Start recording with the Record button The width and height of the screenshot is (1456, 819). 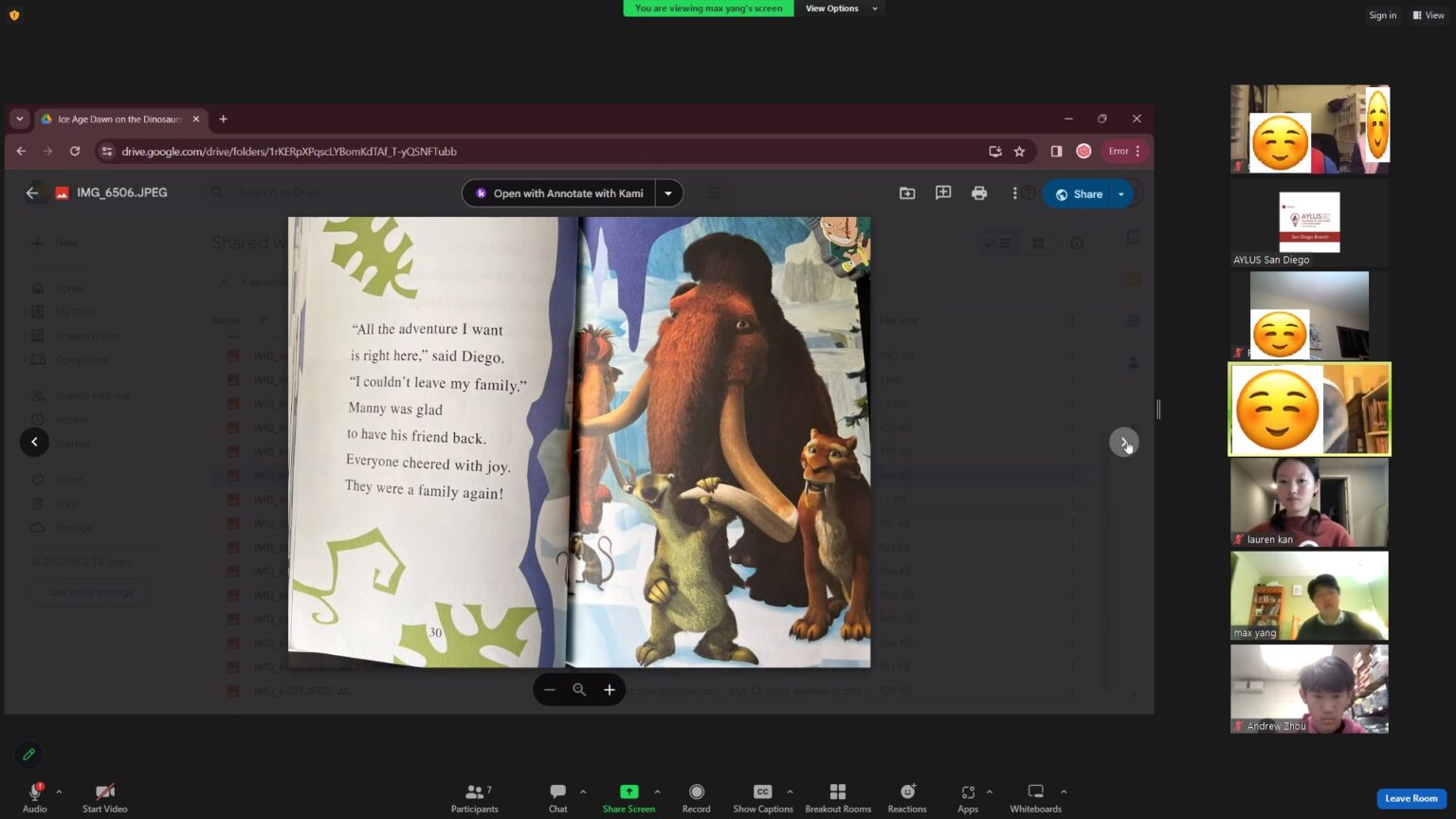[x=696, y=797]
